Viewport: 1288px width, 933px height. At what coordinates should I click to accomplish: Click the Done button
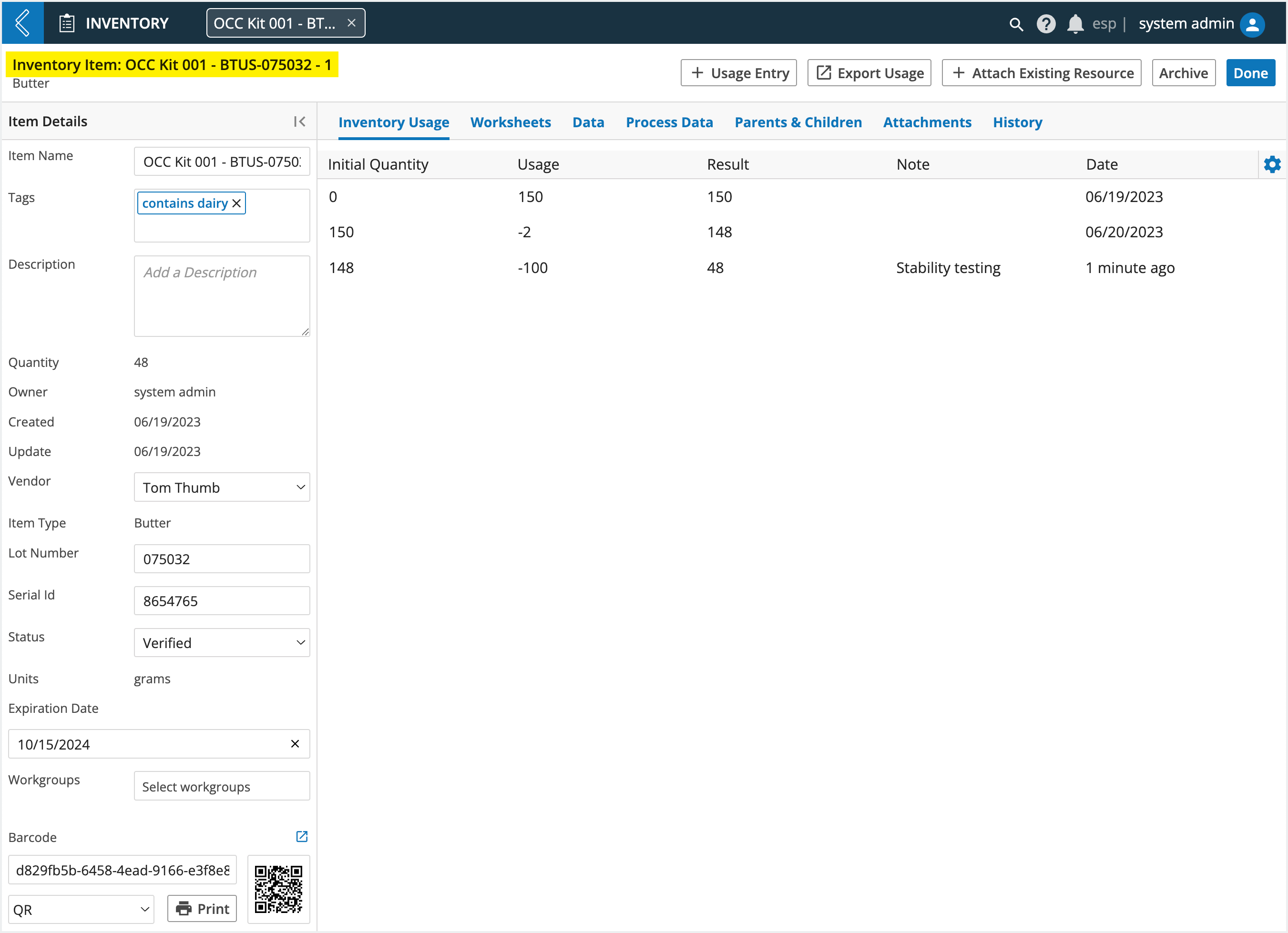coord(1250,73)
